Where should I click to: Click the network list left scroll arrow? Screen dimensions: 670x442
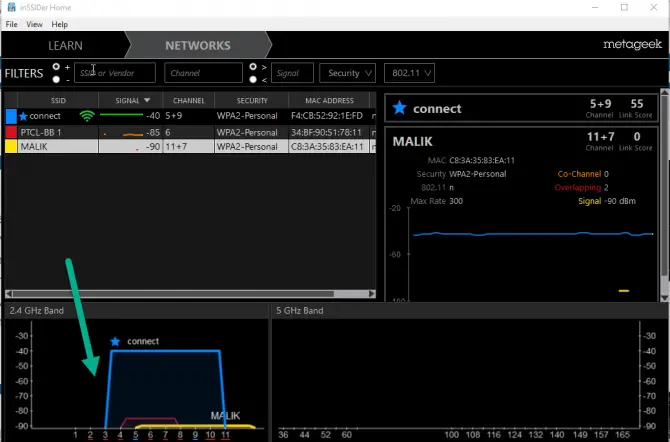pos(9,294)
